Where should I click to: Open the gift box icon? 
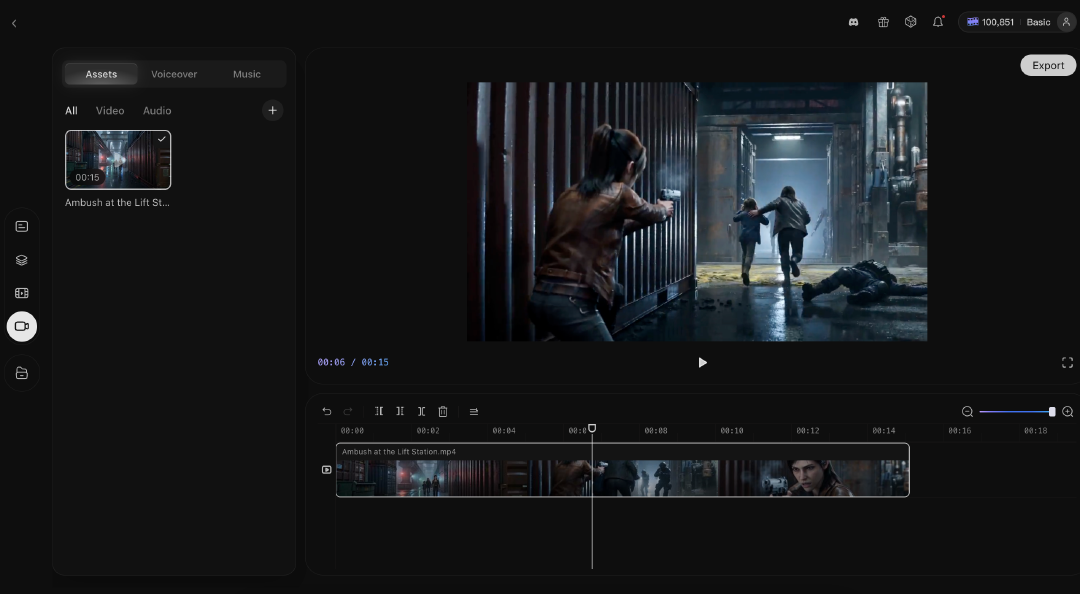[883, 22]
